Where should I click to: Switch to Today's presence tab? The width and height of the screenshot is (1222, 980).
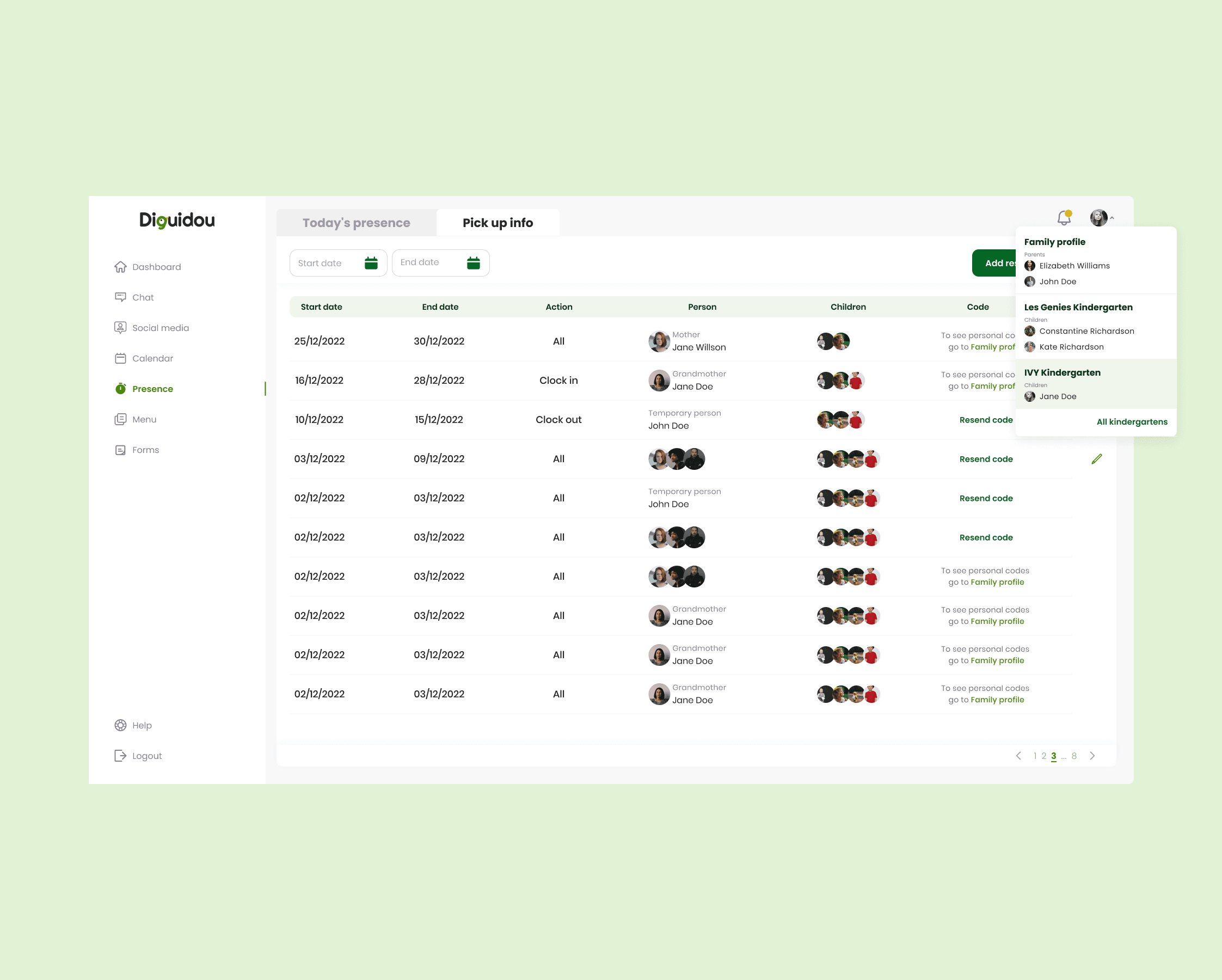coord(357,223)
